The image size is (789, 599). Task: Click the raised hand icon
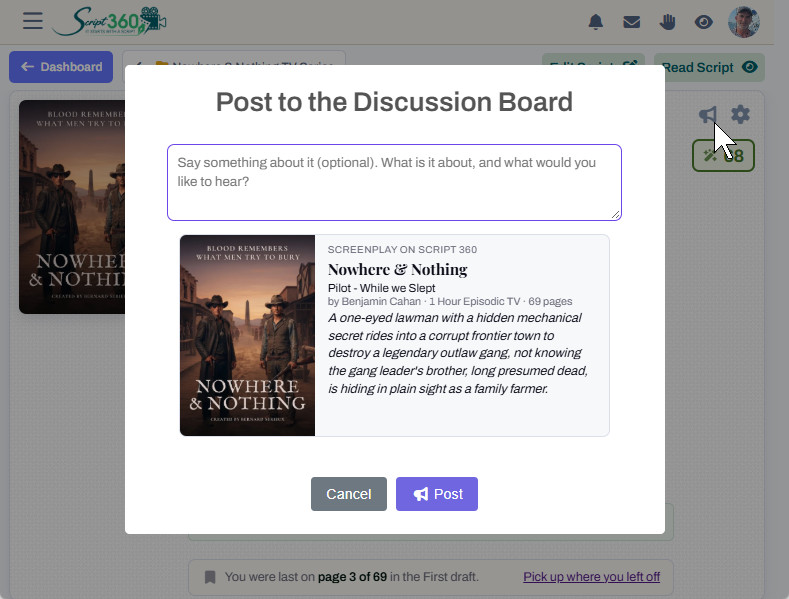667,22
